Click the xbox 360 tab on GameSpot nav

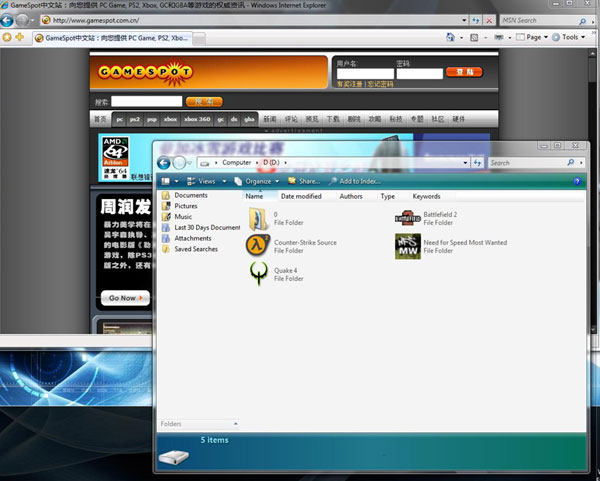click(x=197, y=119)
